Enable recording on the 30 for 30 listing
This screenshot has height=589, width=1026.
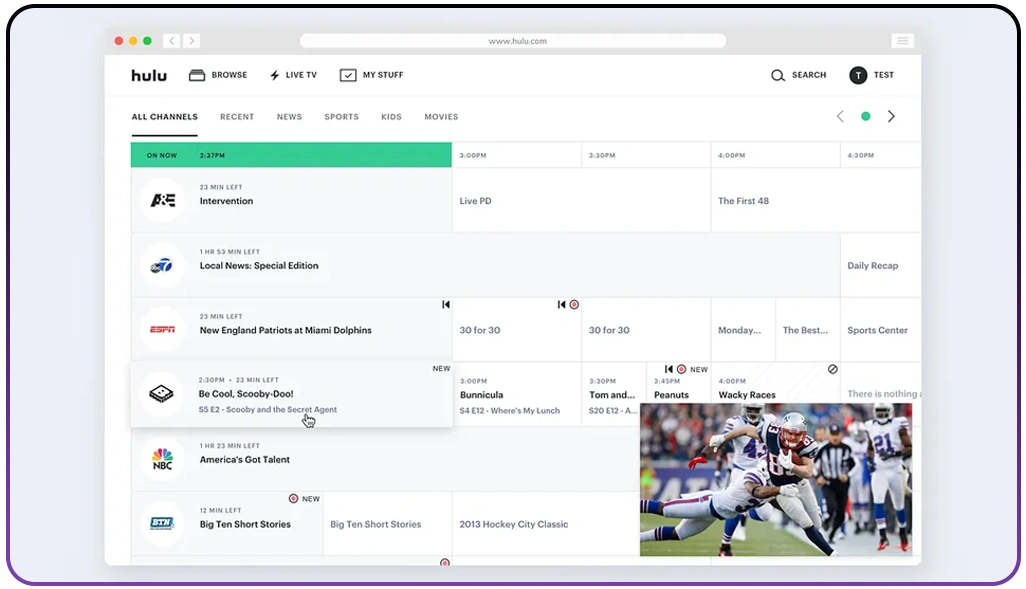click(x=573, y=304)
